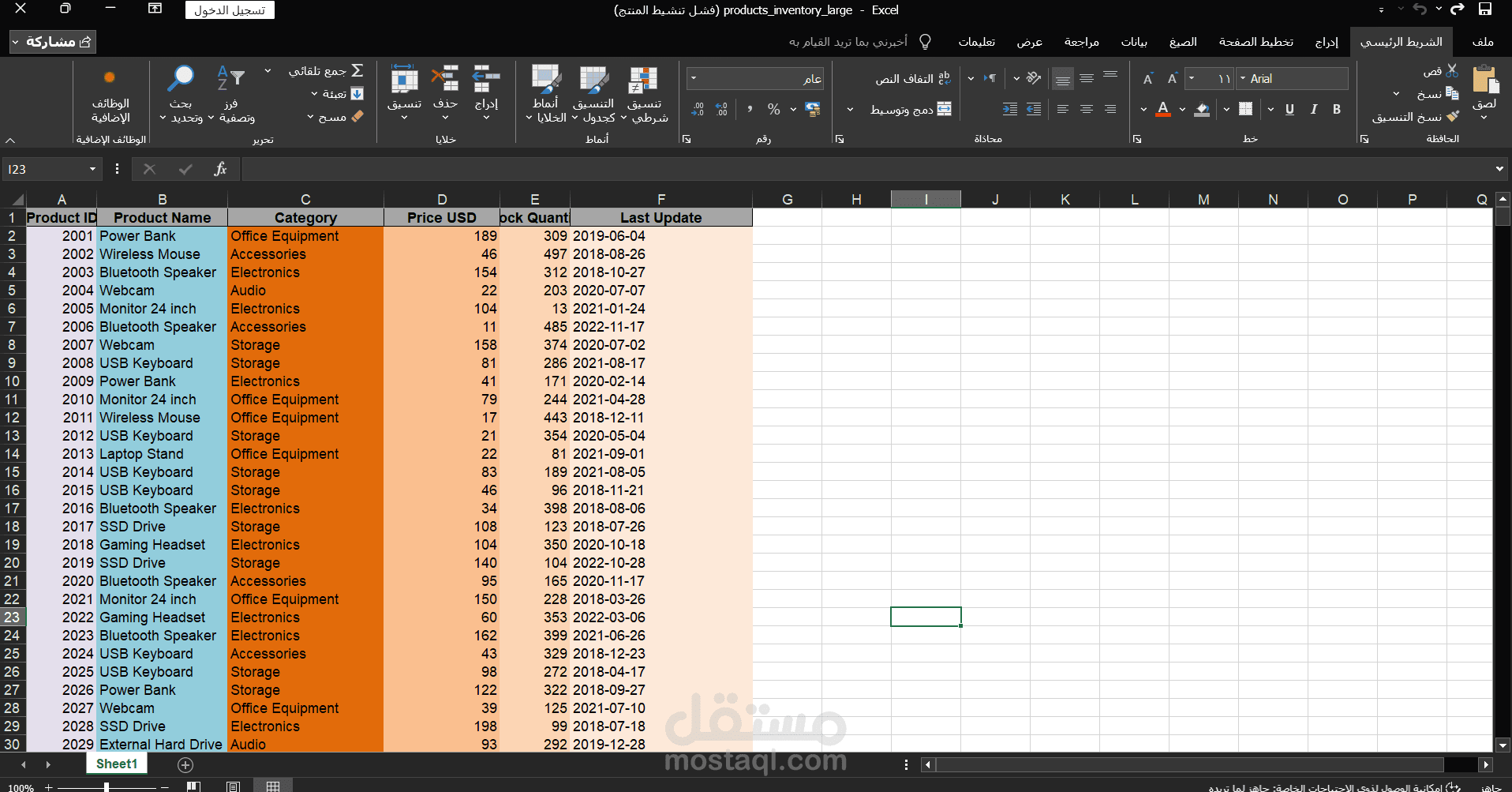Toggle align text left
1512x792 pixels.
[x=1063, y=109]
